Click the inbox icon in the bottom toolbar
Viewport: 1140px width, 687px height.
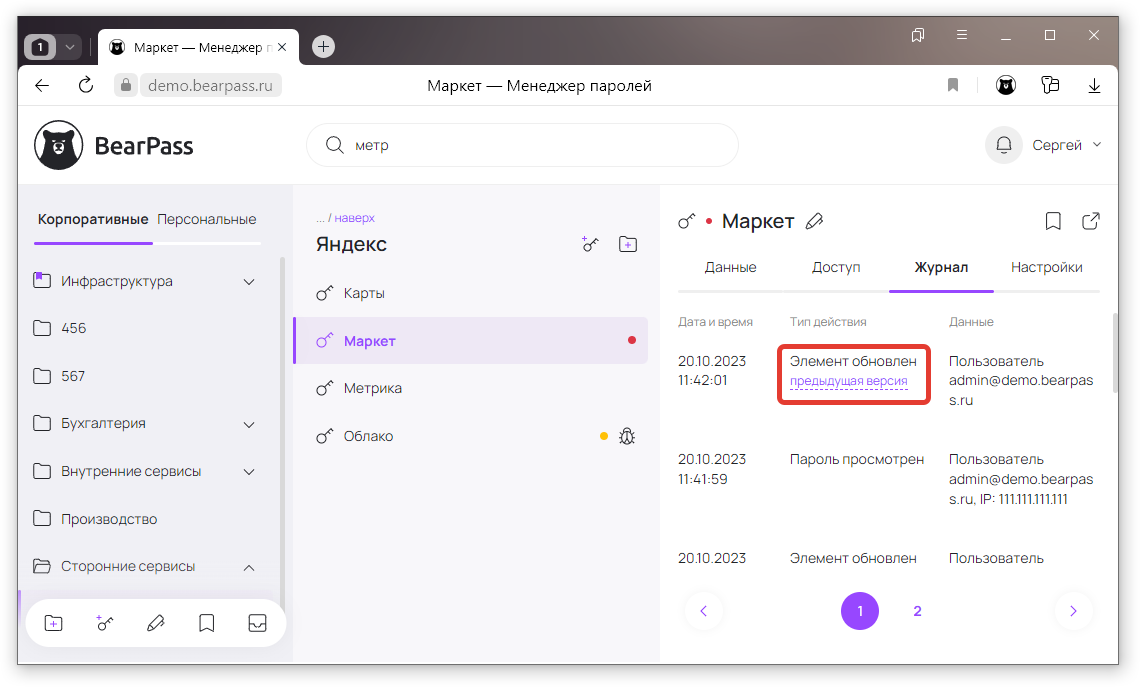[x=257, y=623]
